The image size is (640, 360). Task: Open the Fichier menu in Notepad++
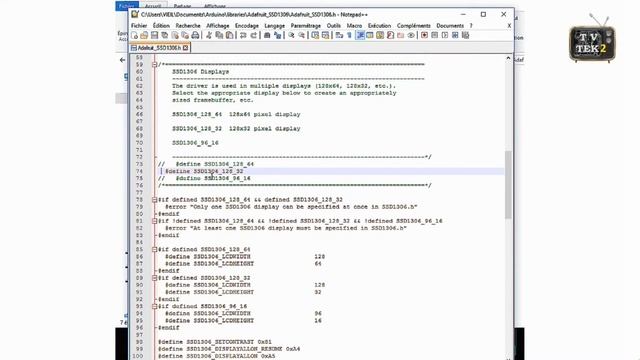click(139, 25)
